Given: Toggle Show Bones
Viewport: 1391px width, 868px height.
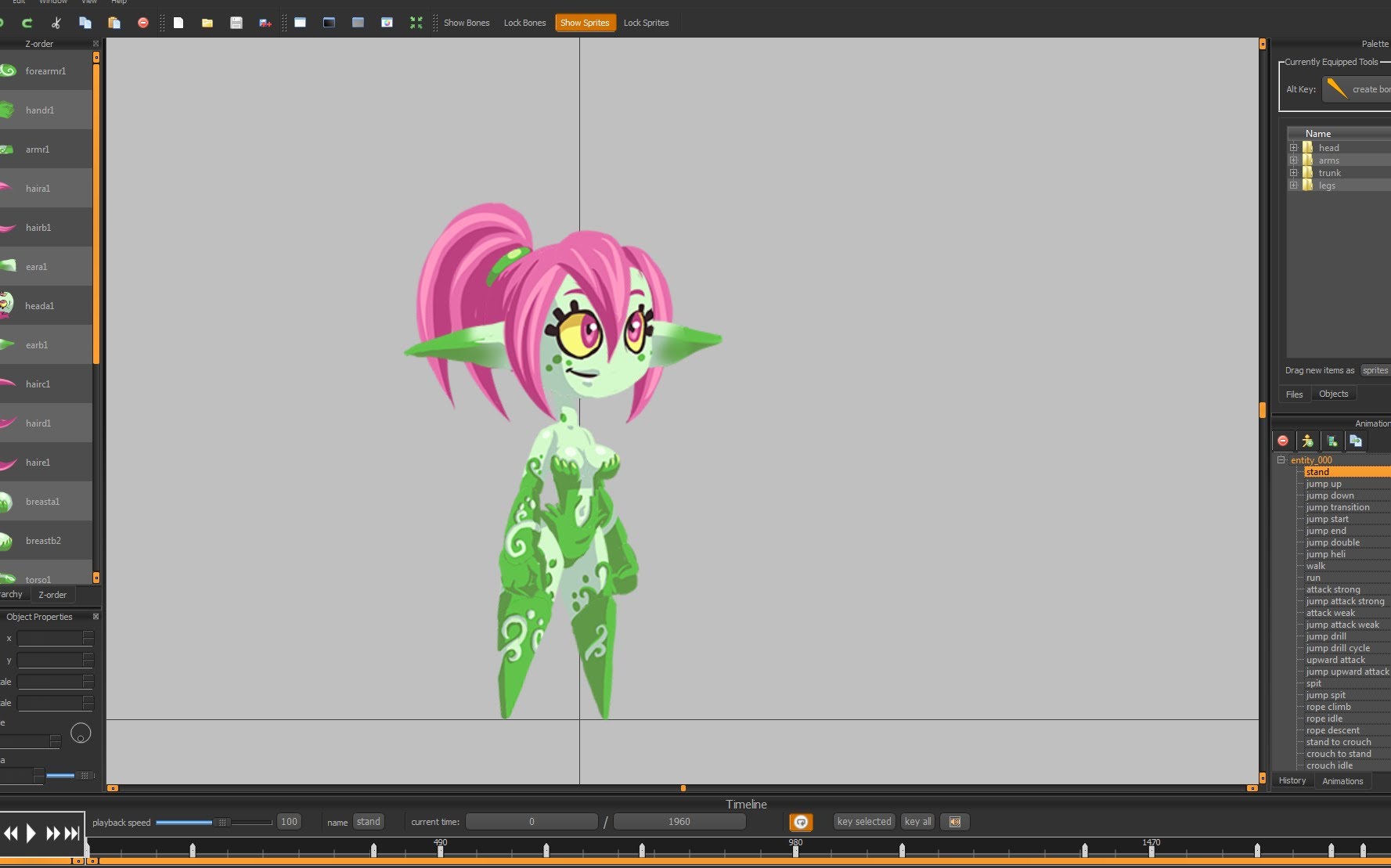Looking at the screenshot, I should point(467,23).
